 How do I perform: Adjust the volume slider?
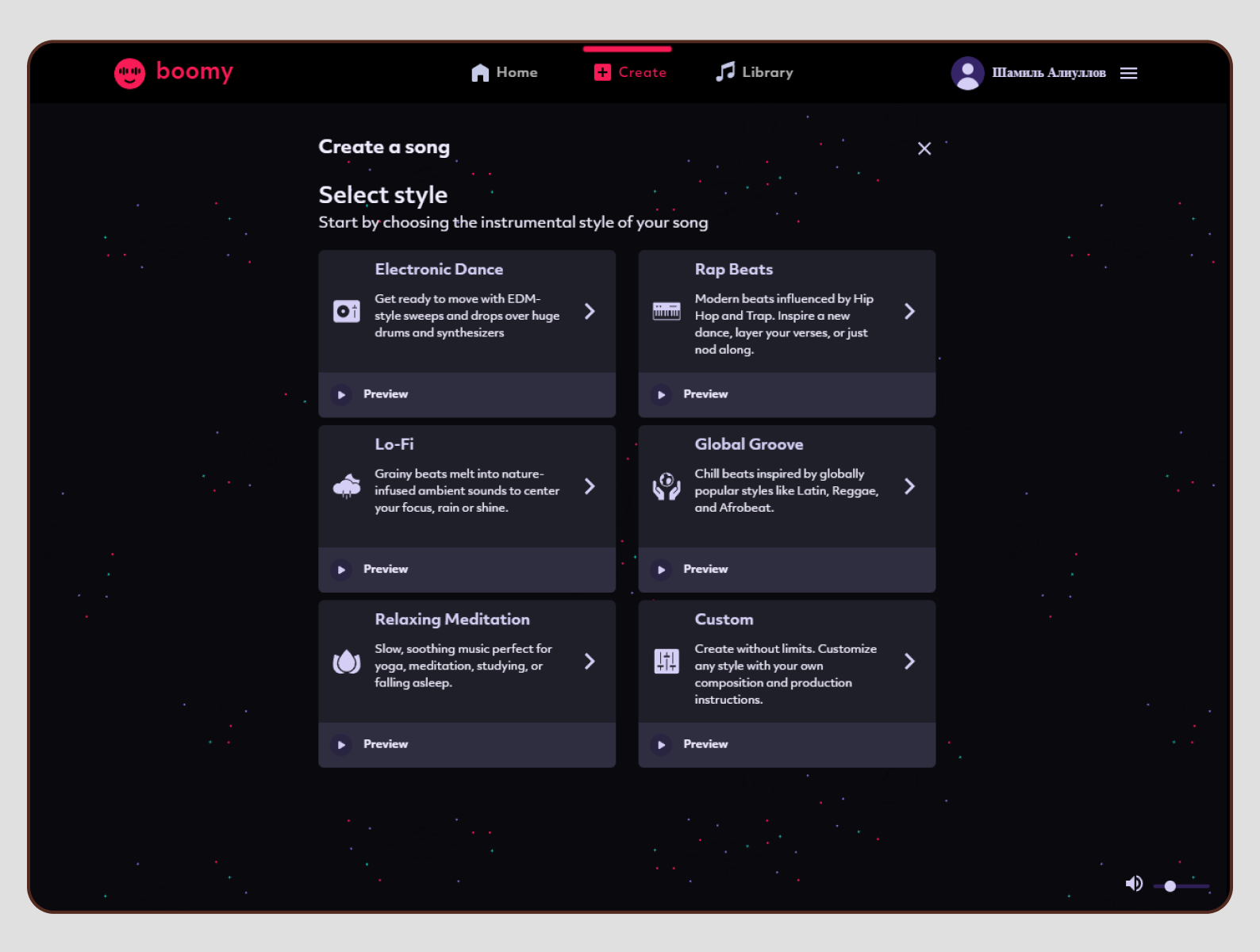coord(1181,886)
